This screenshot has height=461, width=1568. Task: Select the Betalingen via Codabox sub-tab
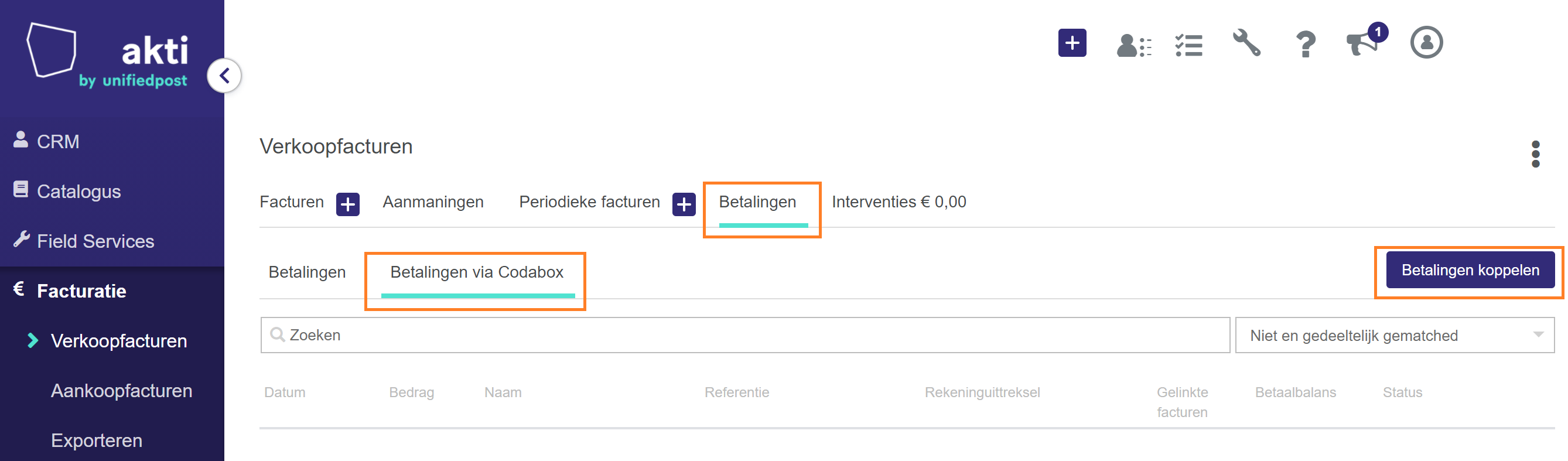tap(477, 272)
